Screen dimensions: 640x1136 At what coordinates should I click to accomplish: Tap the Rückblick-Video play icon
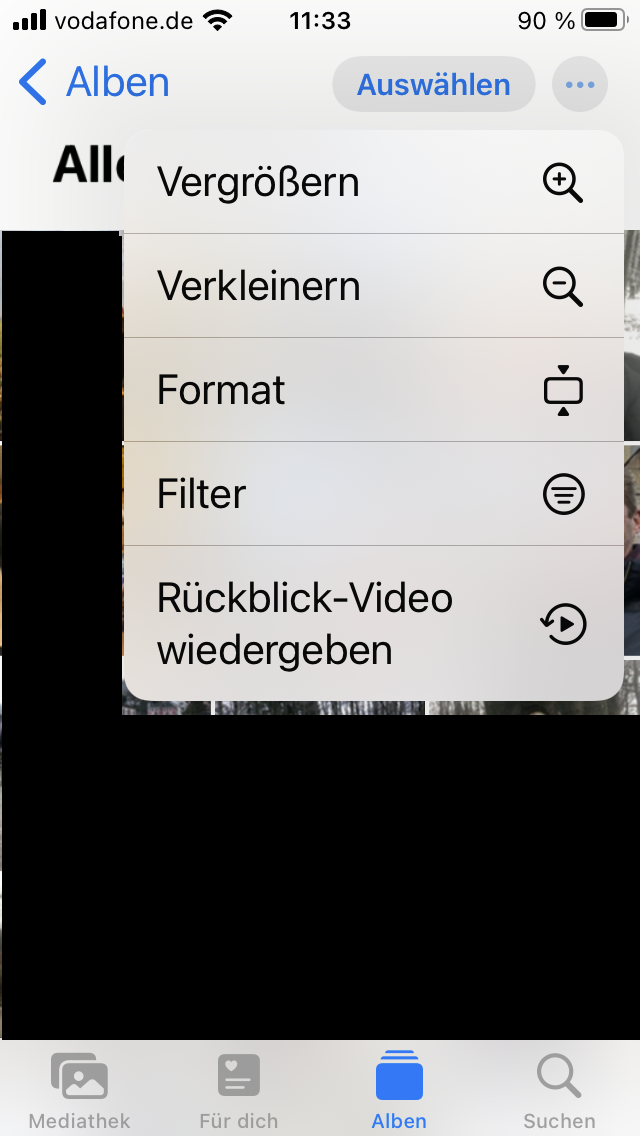pyautogui.click(x=563, y=625)
